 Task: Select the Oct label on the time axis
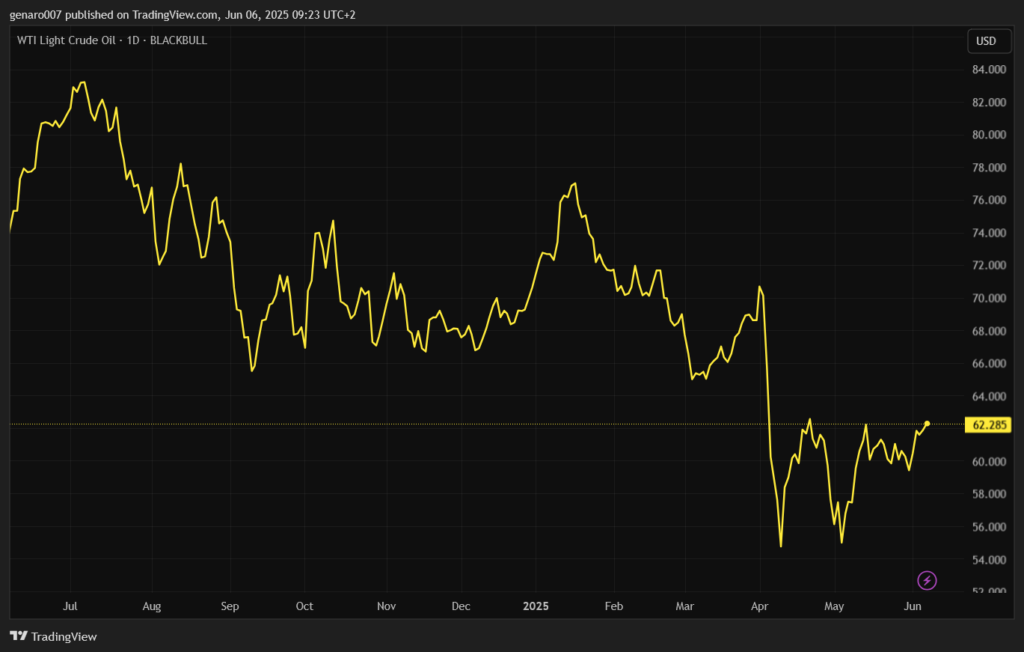click(x=305, y=606)
